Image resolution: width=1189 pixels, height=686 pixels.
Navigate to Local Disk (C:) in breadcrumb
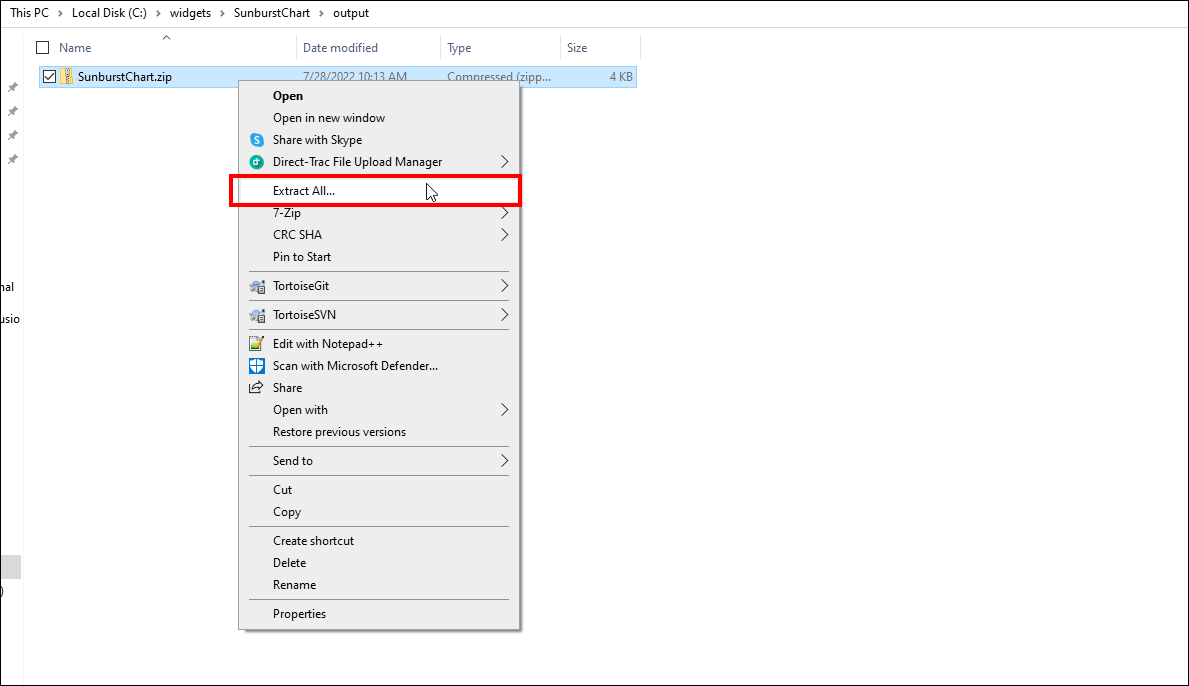109,14
